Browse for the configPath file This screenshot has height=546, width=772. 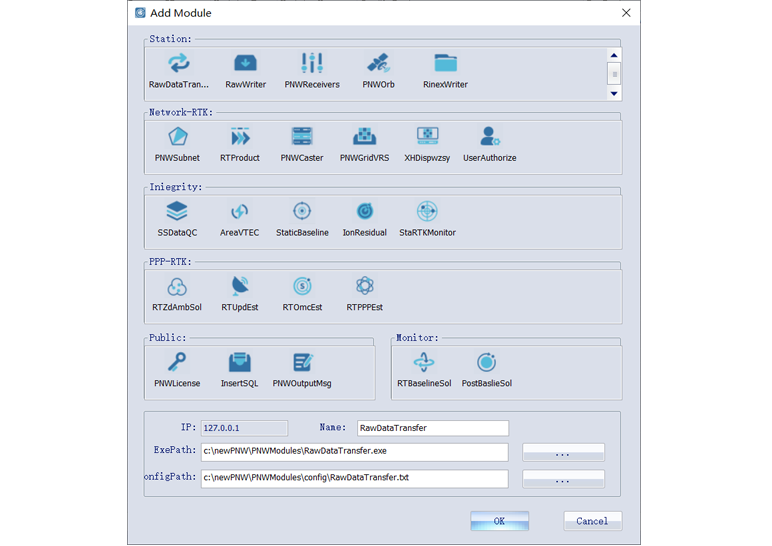(x=563, y=479)
